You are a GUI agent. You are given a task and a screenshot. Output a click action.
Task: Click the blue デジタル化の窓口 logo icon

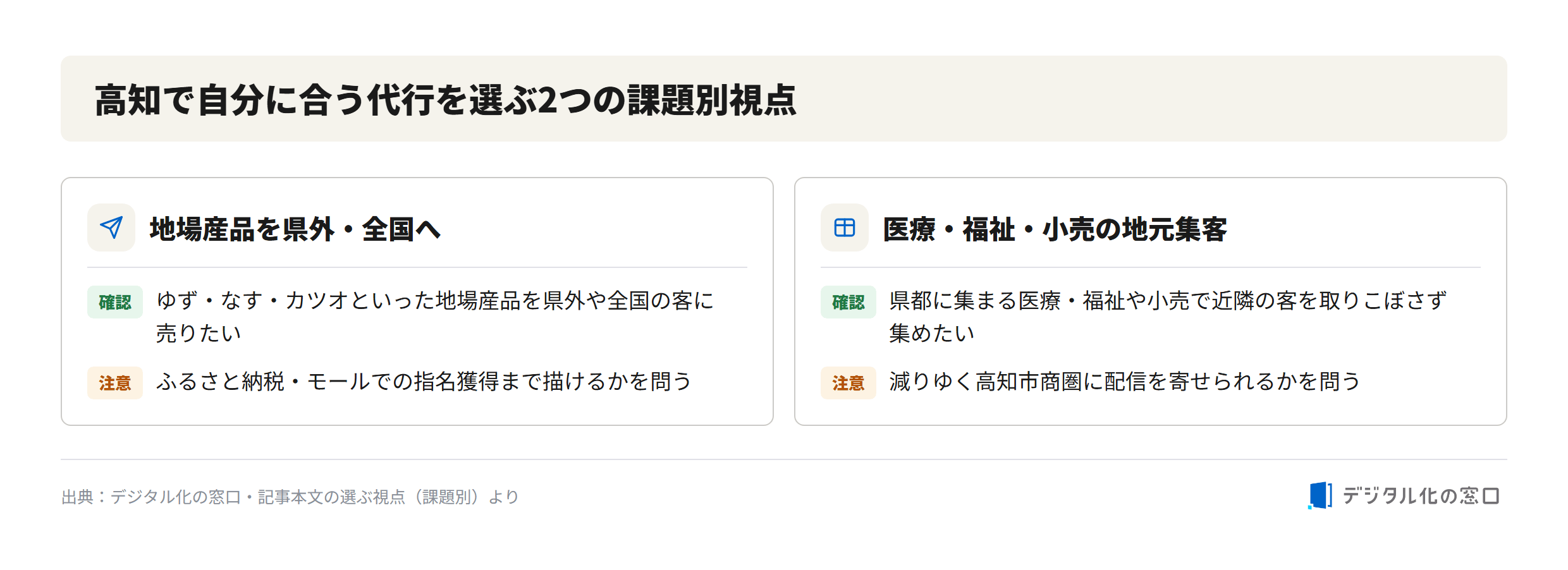1320,495
